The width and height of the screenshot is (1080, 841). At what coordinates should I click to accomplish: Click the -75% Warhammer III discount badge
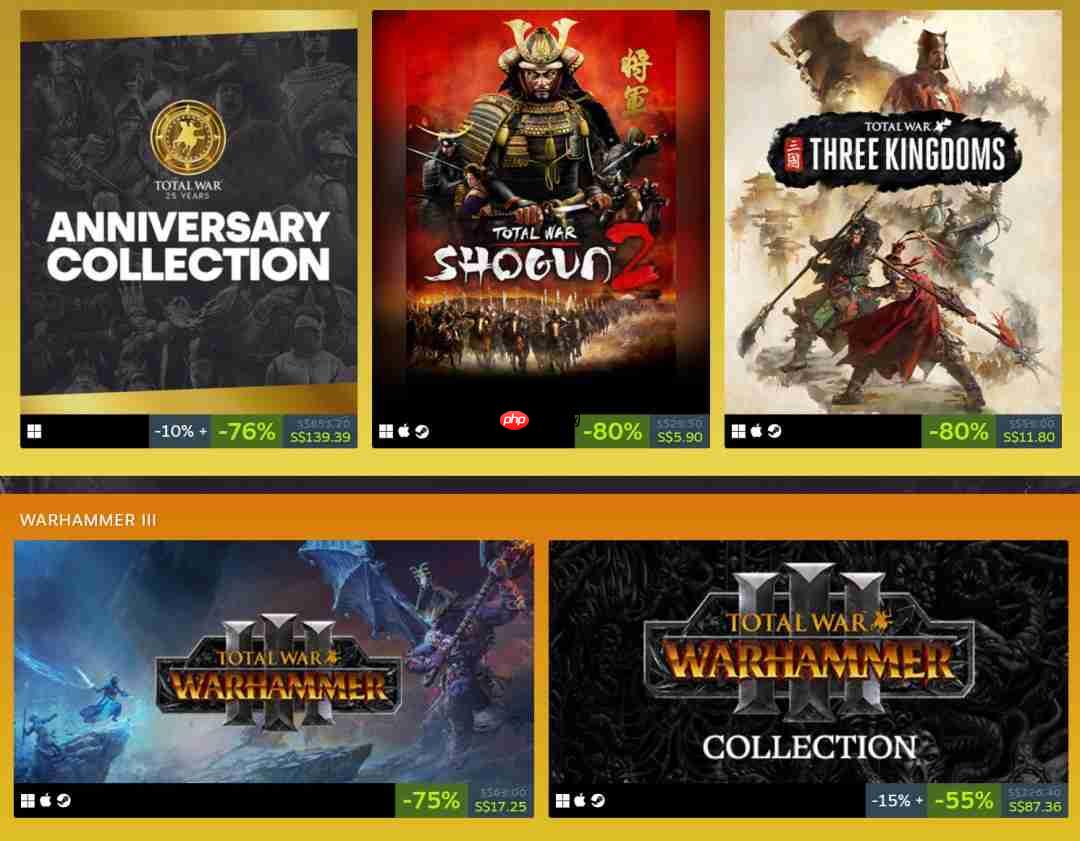(431, 800)
